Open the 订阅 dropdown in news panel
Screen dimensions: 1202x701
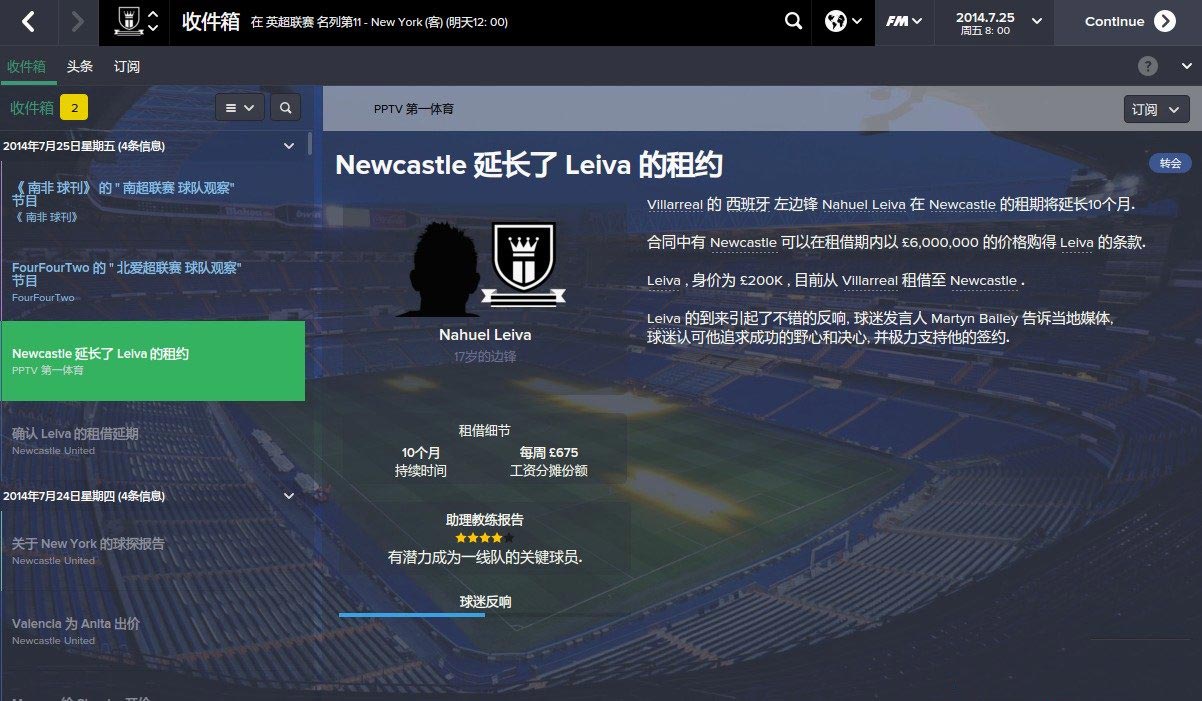pyautogui.click(x=1156, y=109)
